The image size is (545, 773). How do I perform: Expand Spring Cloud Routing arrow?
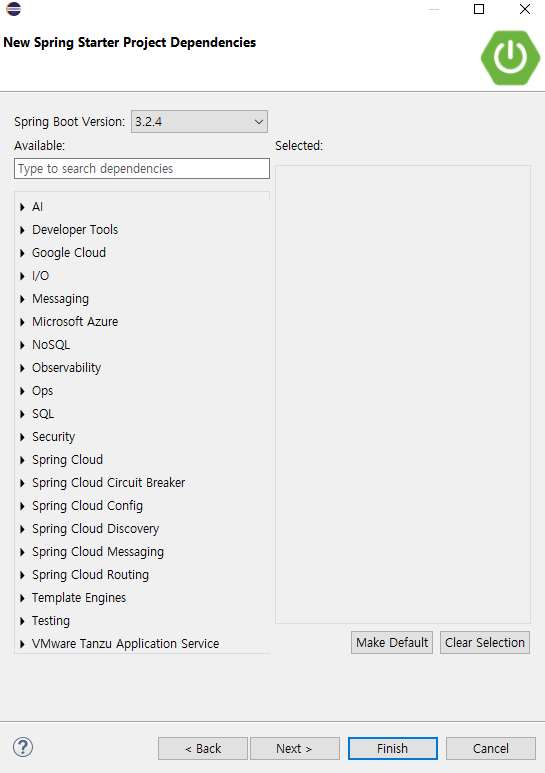pos(22,575)
